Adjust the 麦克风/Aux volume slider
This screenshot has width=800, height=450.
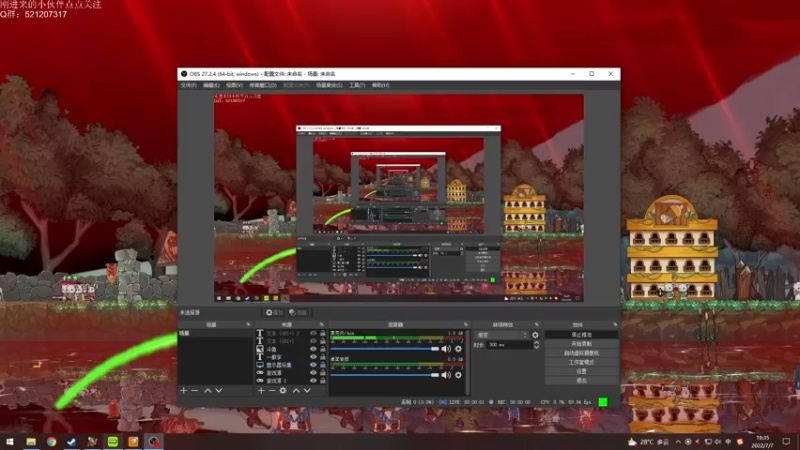coord(385,349)
